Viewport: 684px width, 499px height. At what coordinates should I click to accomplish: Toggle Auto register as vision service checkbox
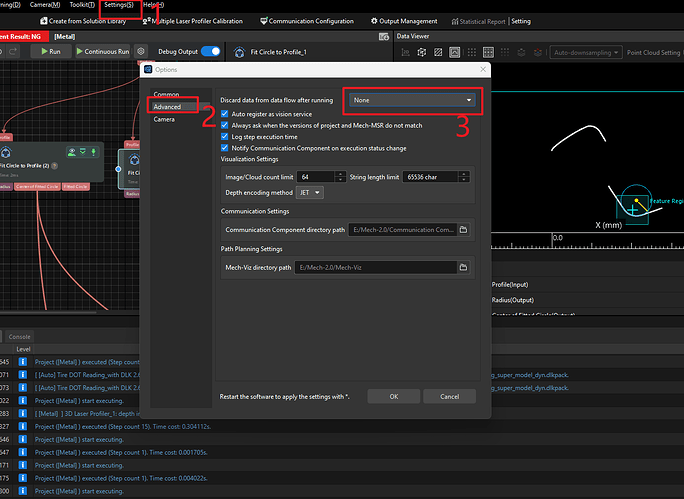click(225, 114)
